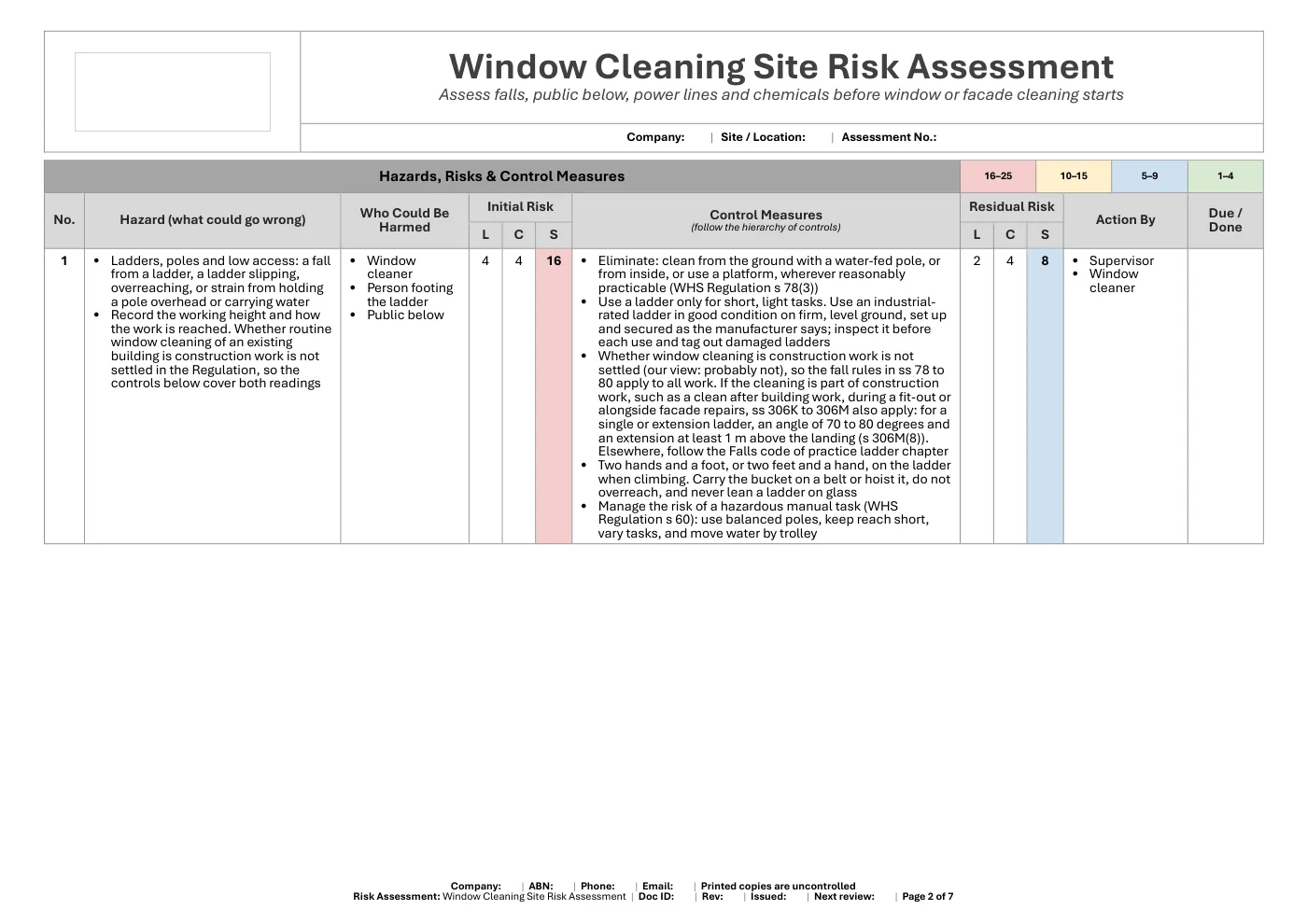Select the italic subtitle starting 'Assess falls'
Screen dimensions: 1307x924
pyautogui.click(x=781, y=95)
